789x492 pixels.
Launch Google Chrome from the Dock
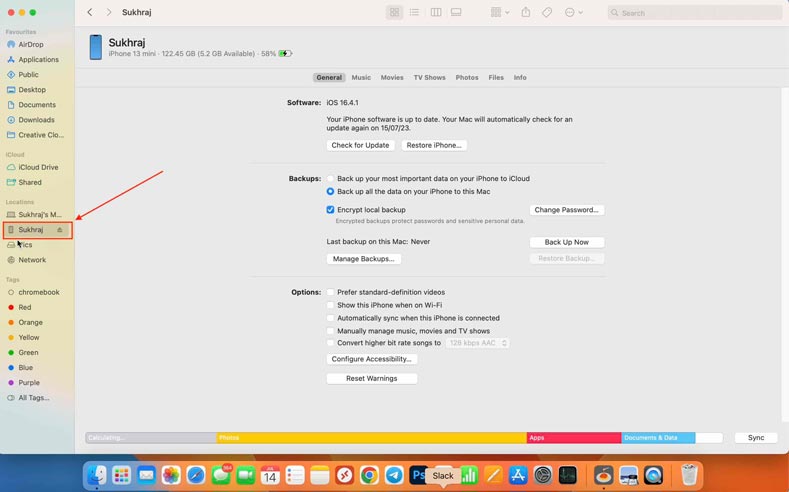click(x=369, y=475)
